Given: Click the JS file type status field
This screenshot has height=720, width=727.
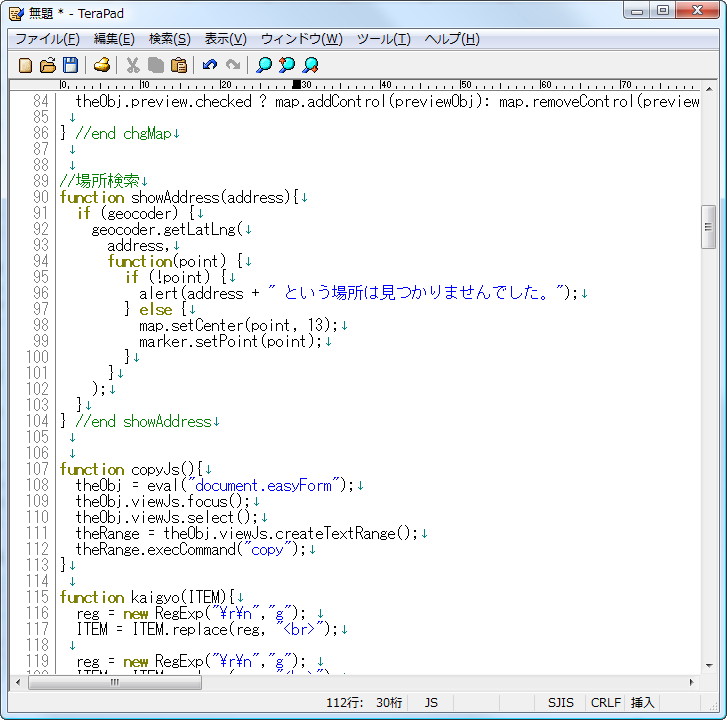Looking at the screenshot, I should coord(431,702).
